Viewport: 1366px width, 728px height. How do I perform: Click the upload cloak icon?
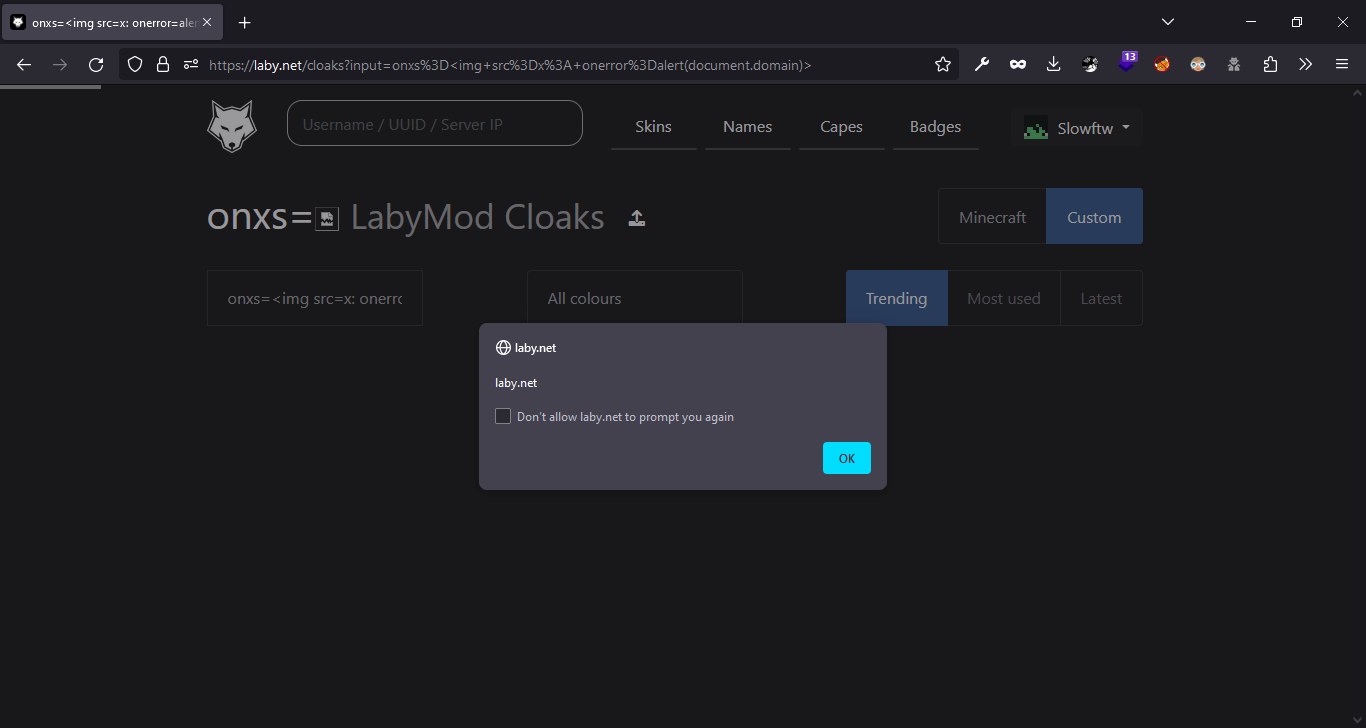tap(637, 218)
